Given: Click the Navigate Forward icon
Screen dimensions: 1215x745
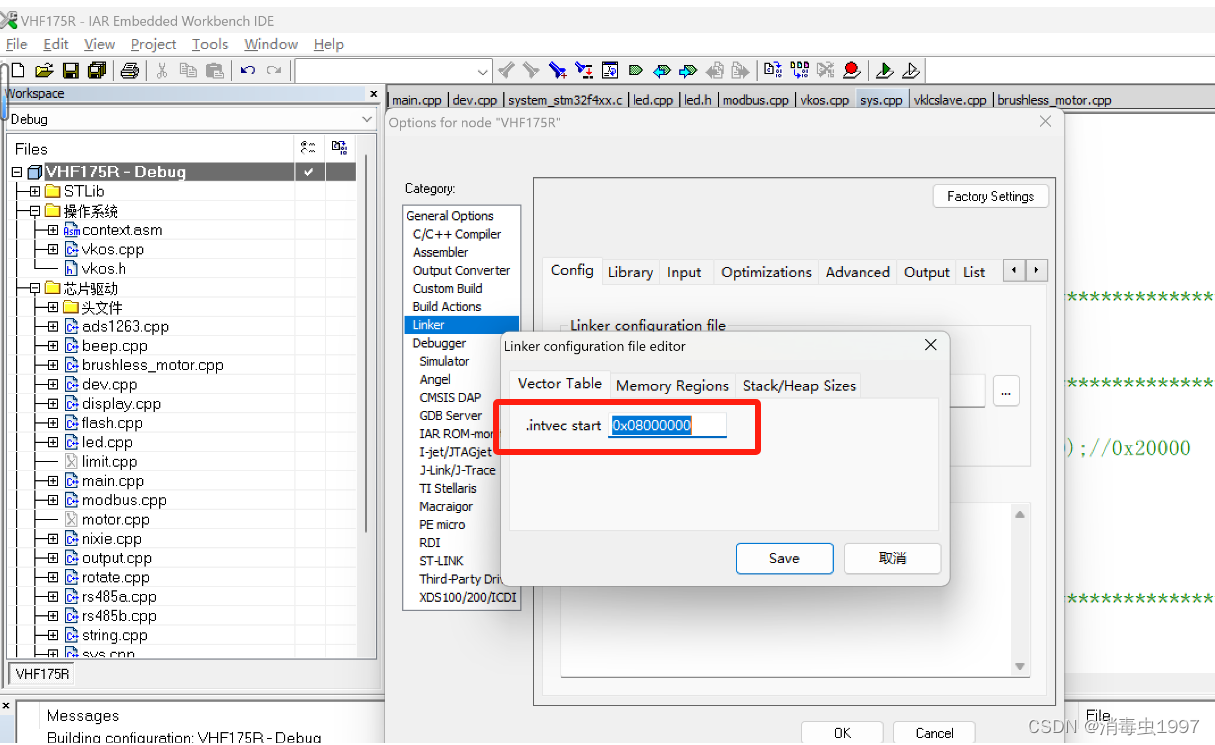Looking at the screenshot, I should tap(740, 70).
